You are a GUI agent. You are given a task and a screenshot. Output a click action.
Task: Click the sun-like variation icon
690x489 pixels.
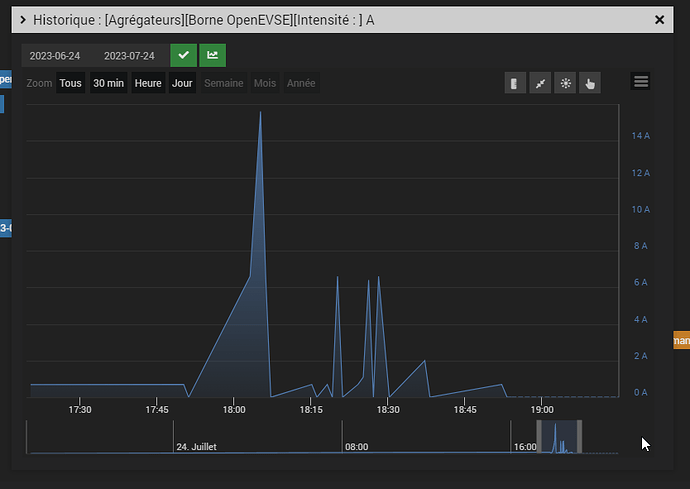(x=565, y=83)
